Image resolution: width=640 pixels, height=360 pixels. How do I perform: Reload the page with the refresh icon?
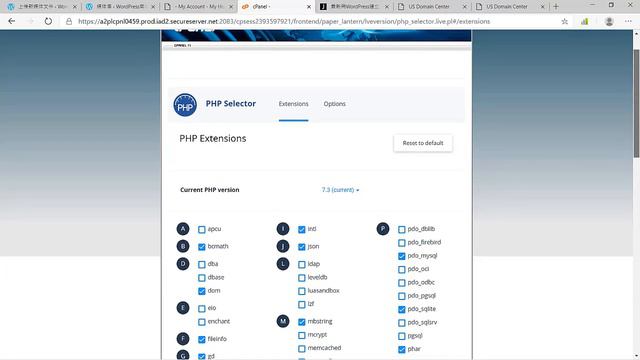tap(48, 21)
